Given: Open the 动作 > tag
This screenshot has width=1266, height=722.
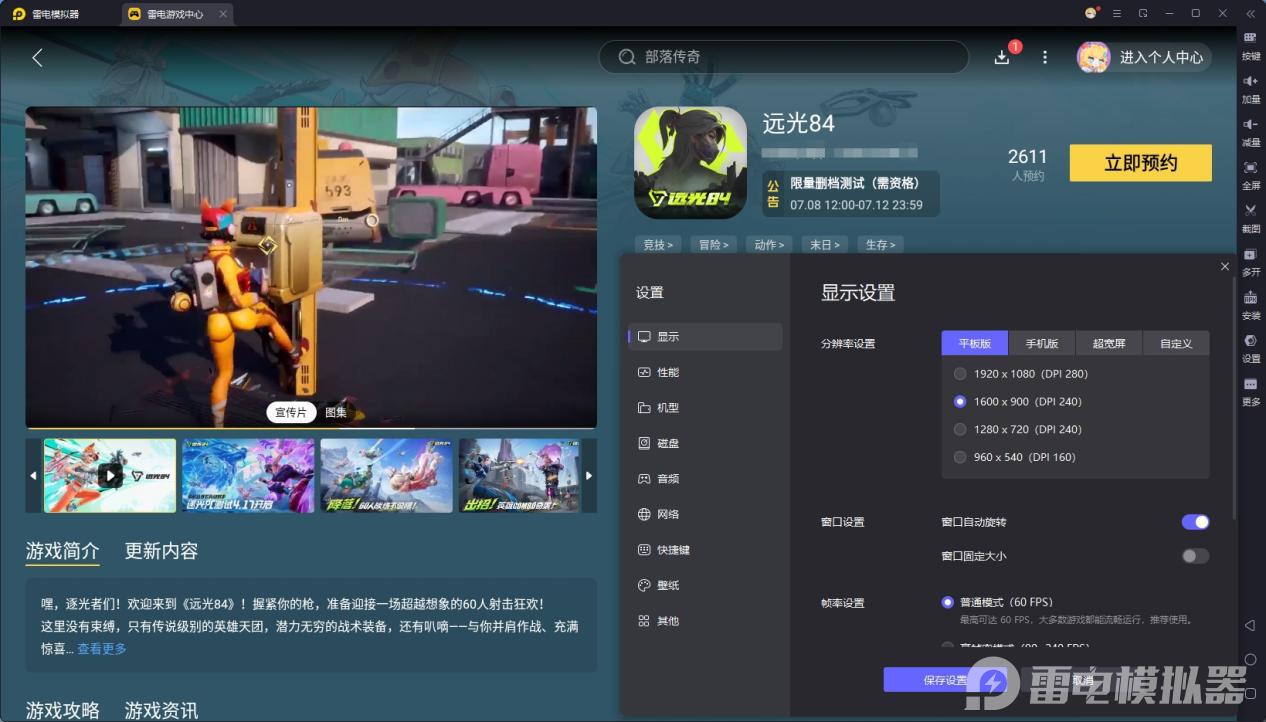Looking at the screenshot, I should (769, 244).
